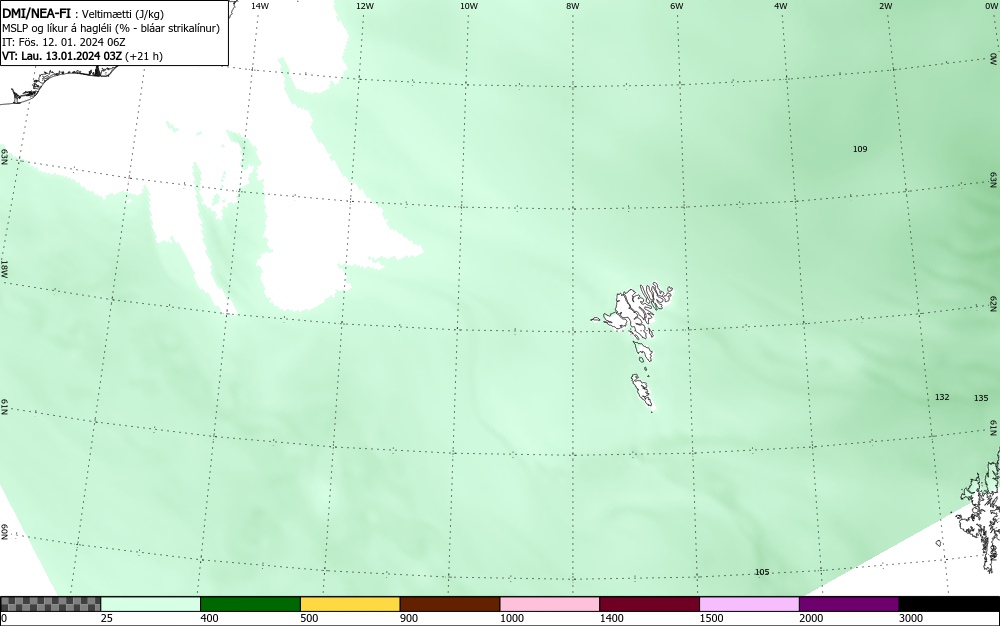Image resolution: width=1000 pixels, height=626 pixels.
Task: Click the lavender 1500–2000 legend swatch
Action: click(x=749, y=604)
